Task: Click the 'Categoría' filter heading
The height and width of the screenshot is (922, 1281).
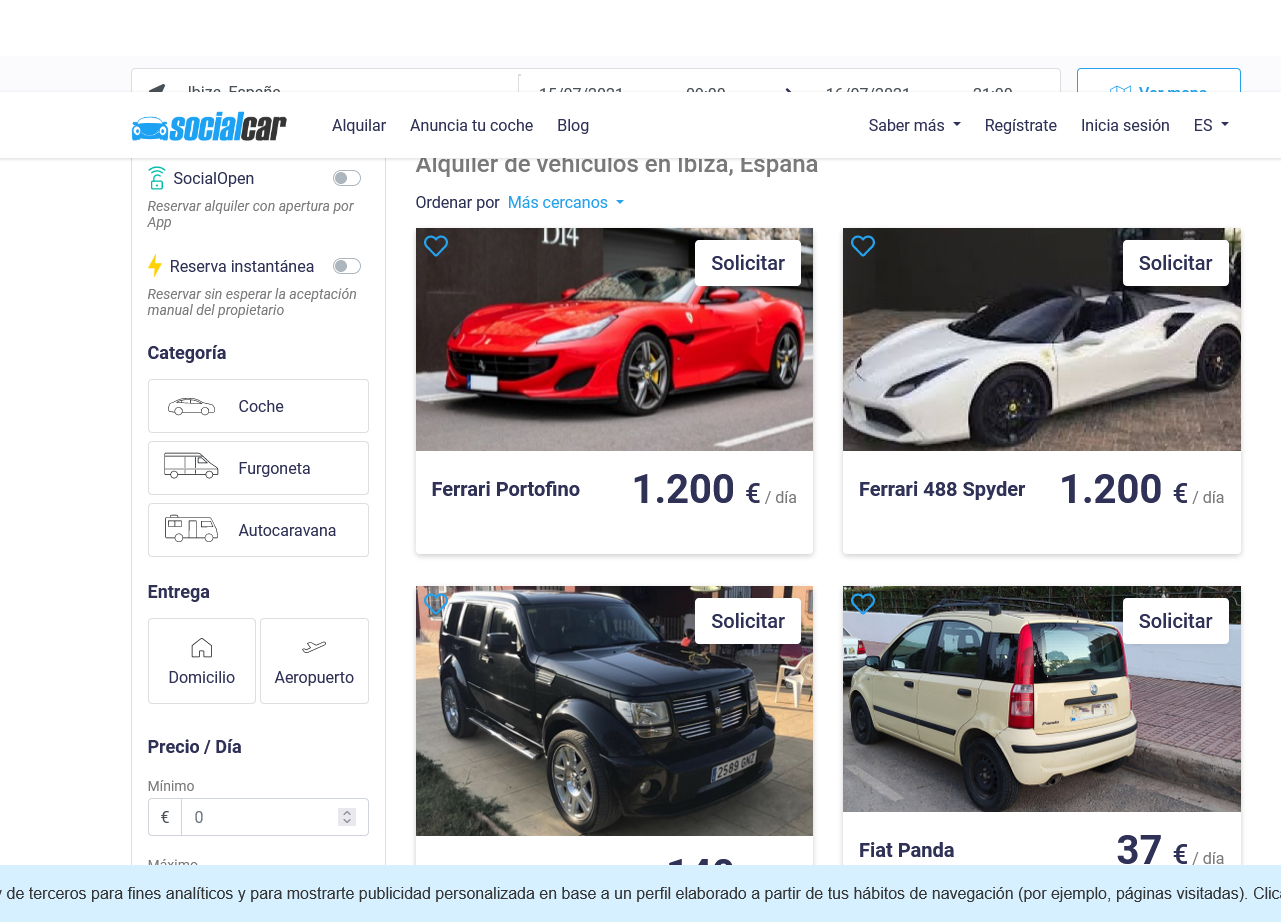Action: 187,353
